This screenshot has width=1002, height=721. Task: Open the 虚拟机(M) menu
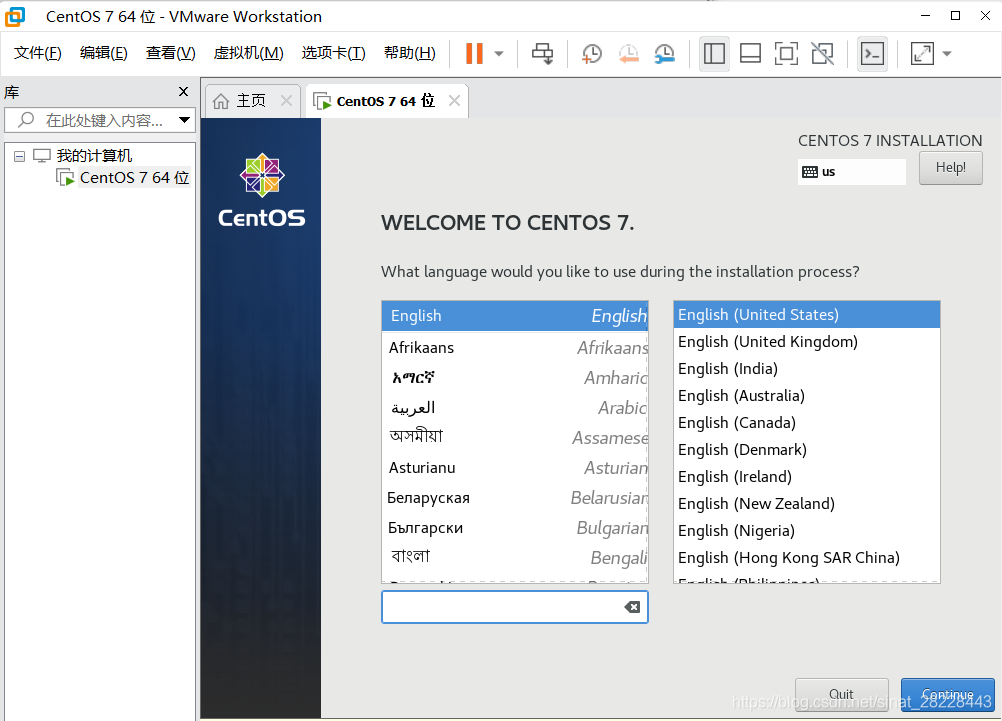[249, 53]
